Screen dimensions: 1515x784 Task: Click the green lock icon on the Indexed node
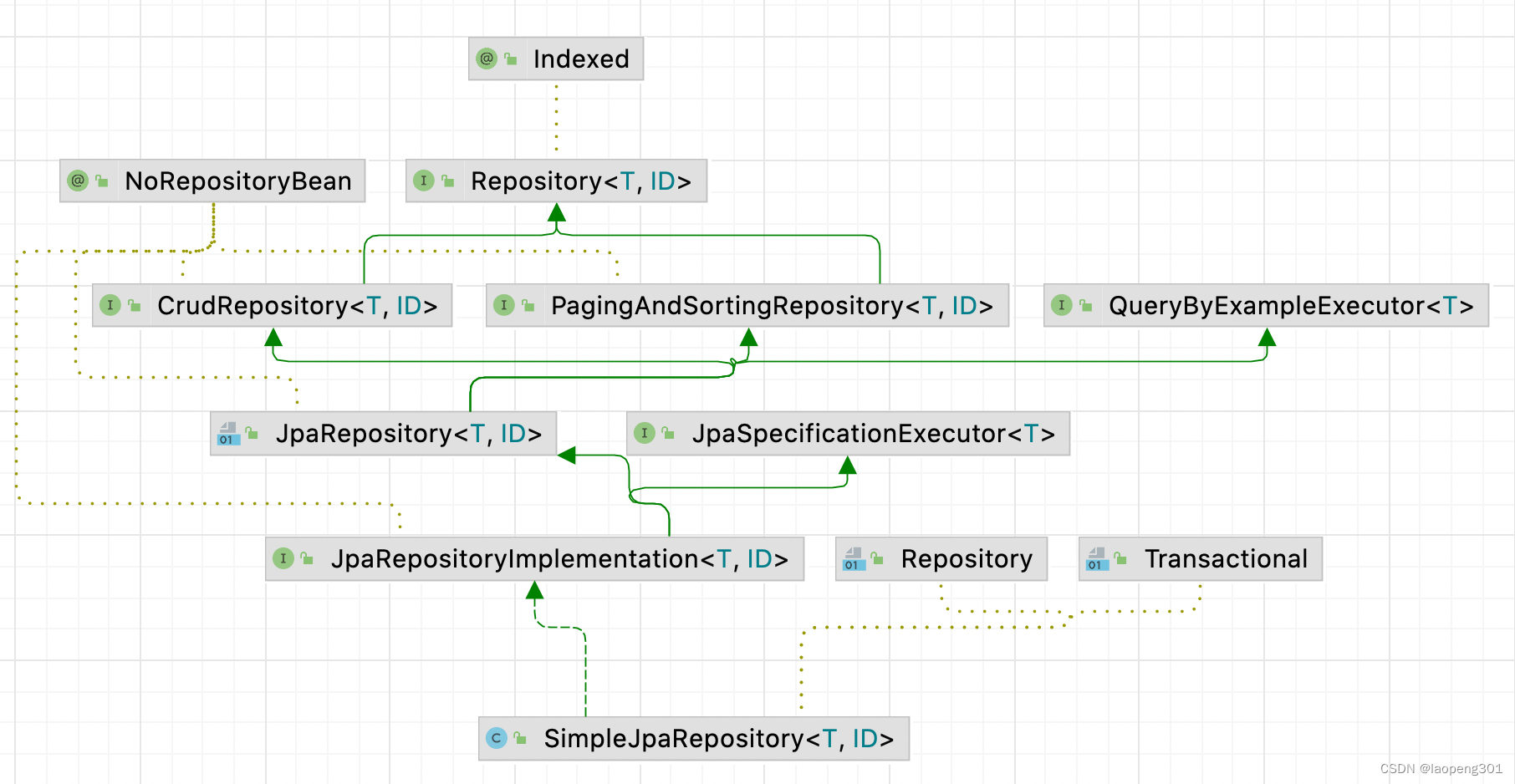coord(511,59)
